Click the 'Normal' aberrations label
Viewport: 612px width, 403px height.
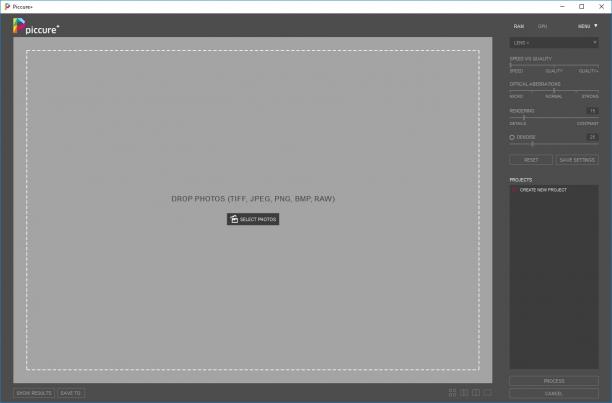tap(554, 96)
